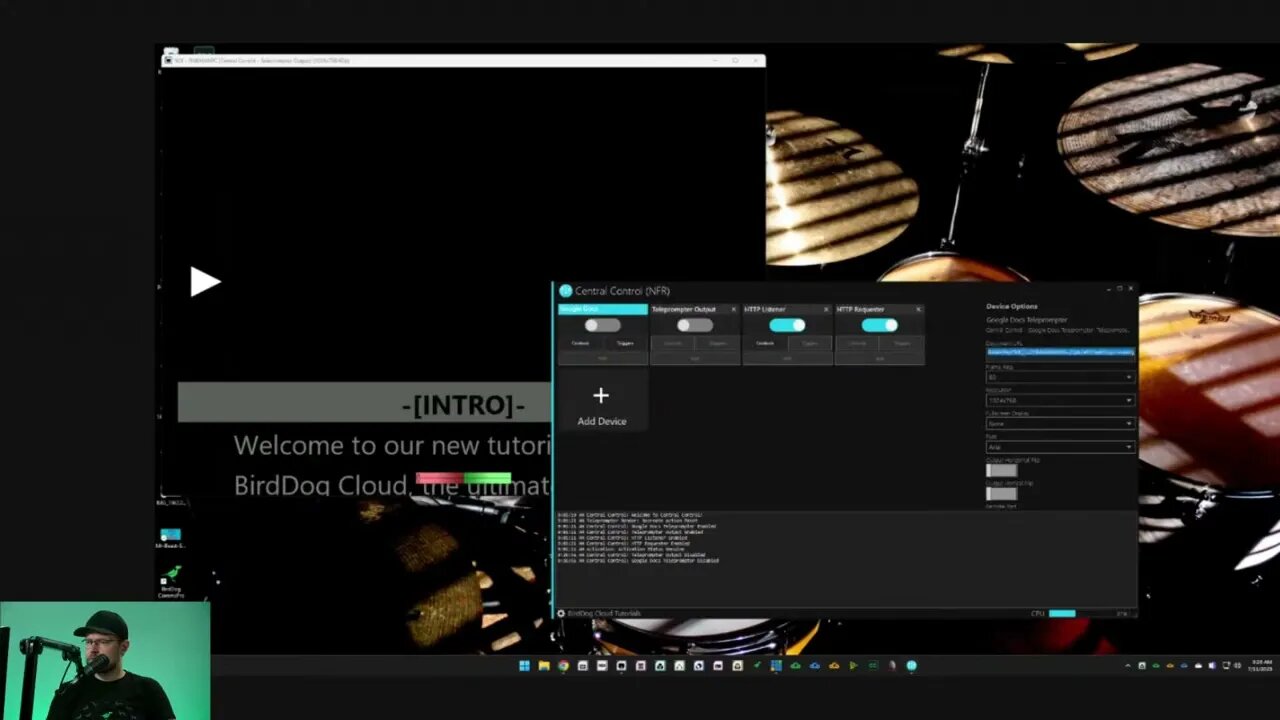The width and height of the screenshot is (1280, 720).
Task: Click the -[INTRO]- heading in teleprompter
Action: 463,405
